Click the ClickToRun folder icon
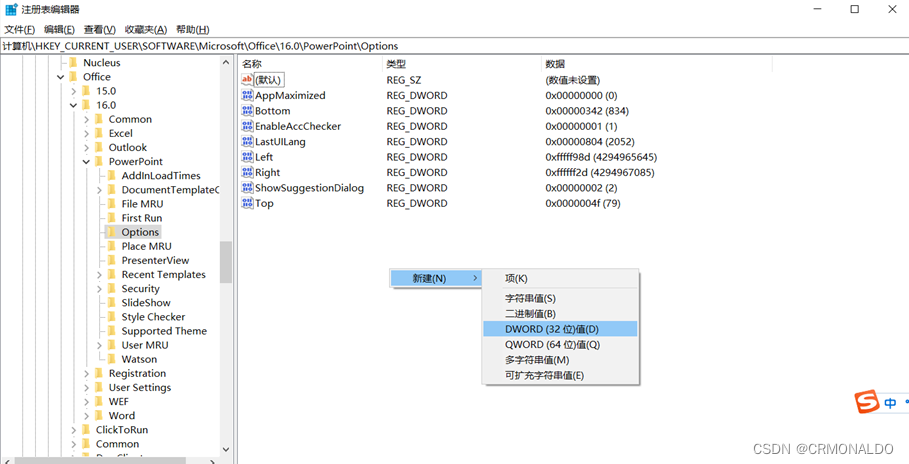 tap(86, 430)
